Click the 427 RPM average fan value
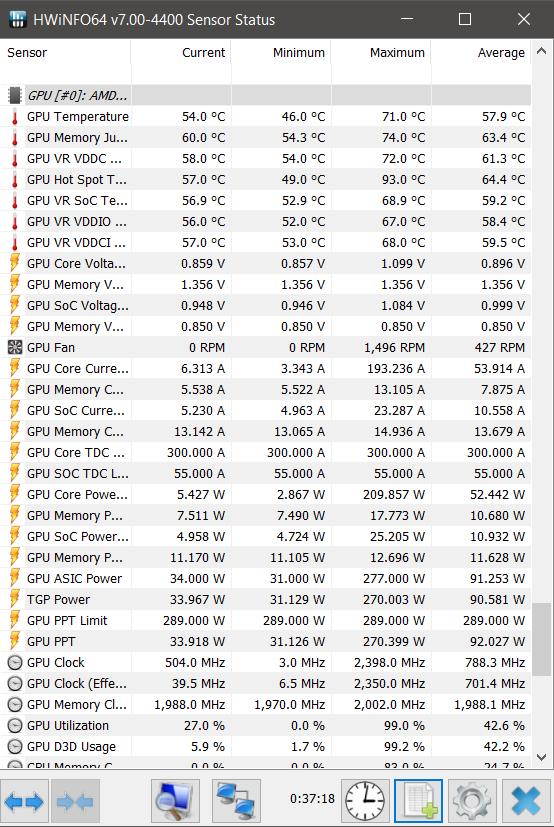The image size is (554, 827). tap(500, 348)
